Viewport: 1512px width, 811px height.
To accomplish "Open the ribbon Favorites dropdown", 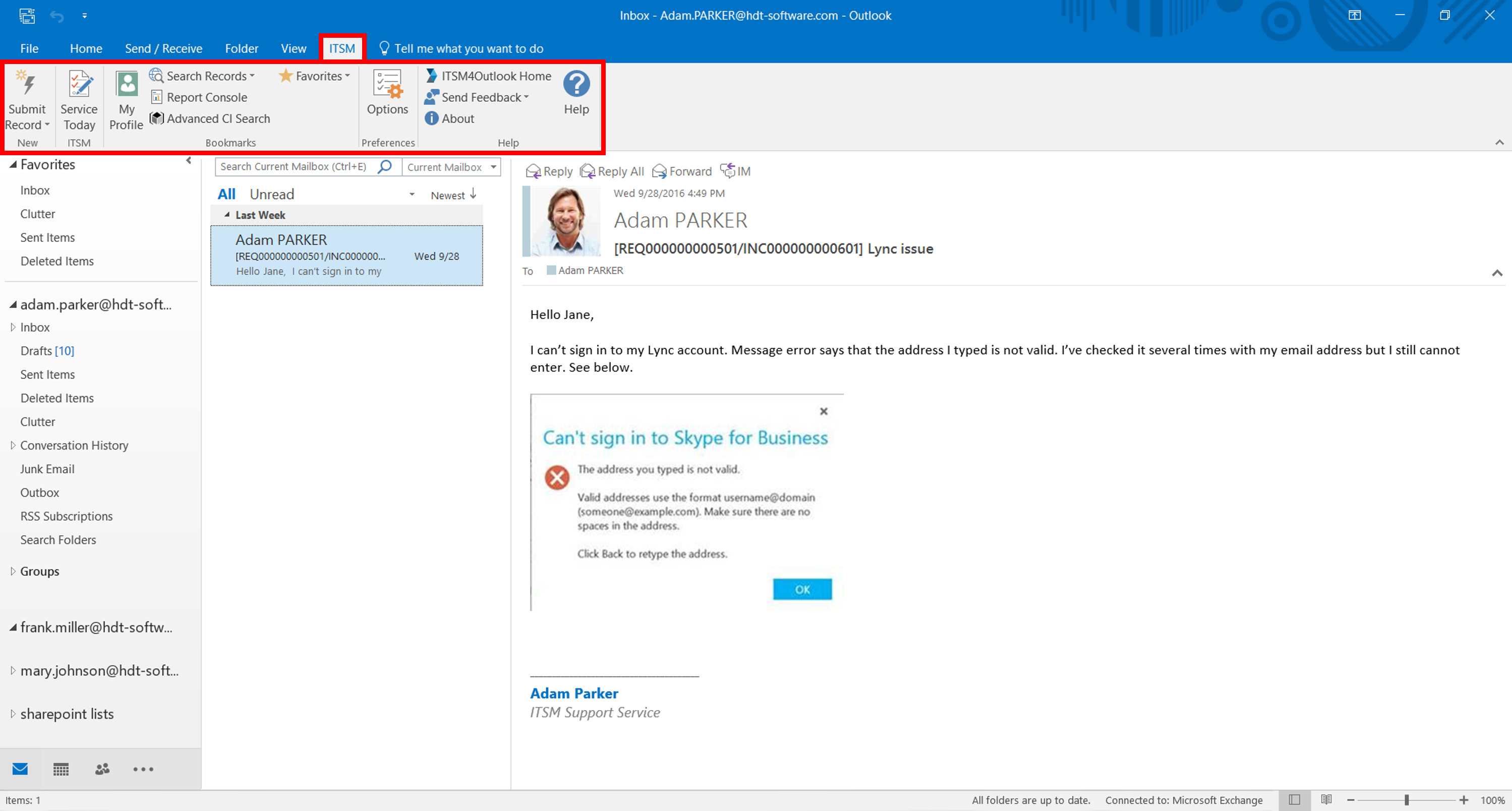I will click(x=315, y=76).
